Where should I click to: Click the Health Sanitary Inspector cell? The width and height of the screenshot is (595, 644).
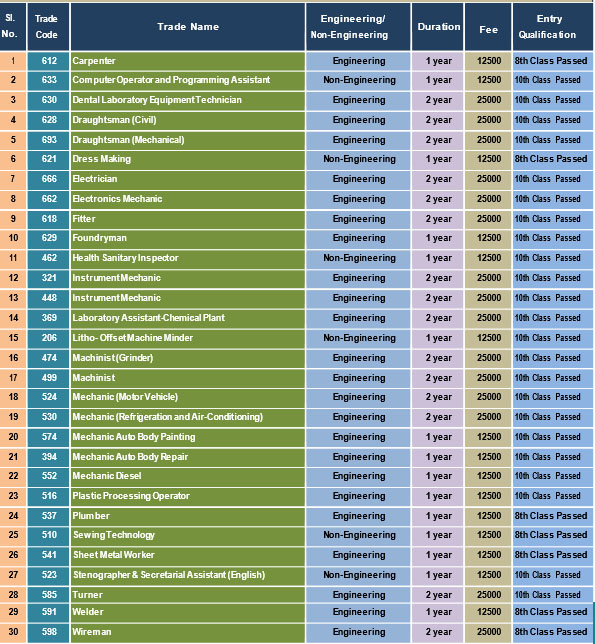click(x=188, y=258)
